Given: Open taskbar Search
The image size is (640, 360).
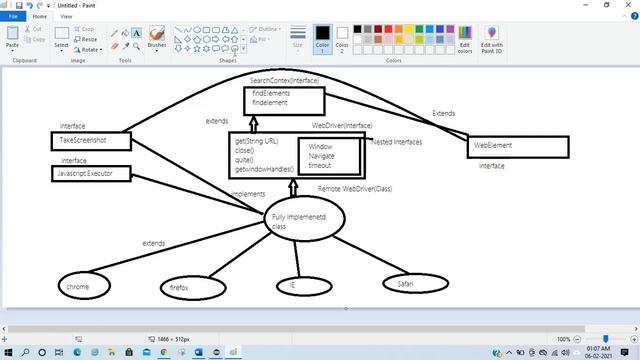Looking at the screenshot, I should [25, 352].
